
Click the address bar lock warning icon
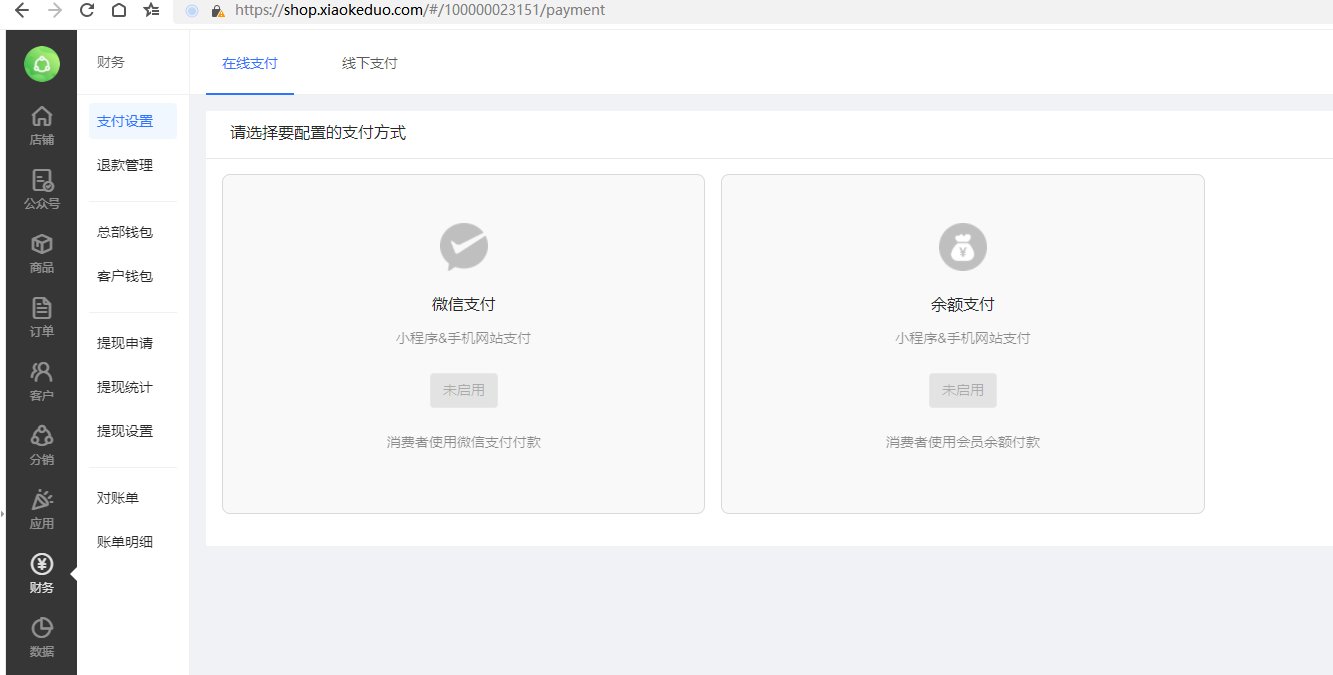tap(217, 11)
